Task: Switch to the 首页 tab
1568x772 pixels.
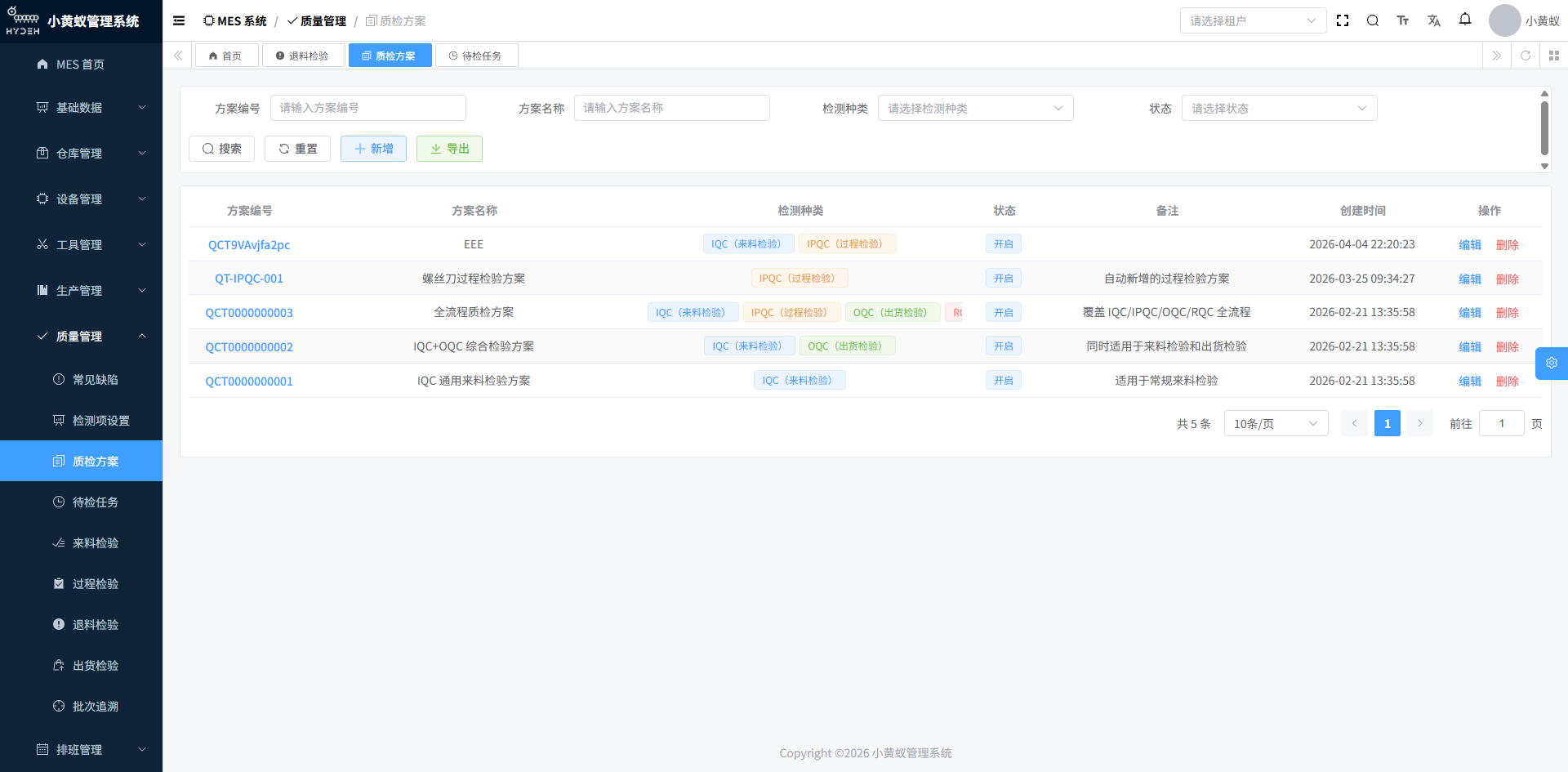Action: [226, 56]
